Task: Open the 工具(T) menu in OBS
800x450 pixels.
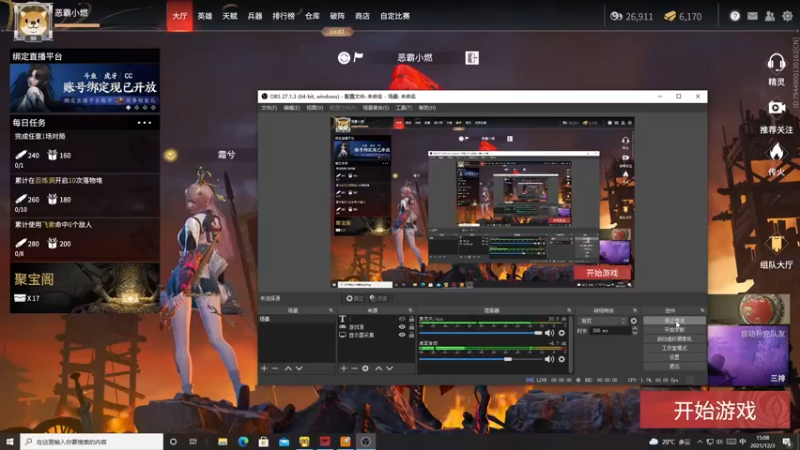Action: pos(404,108)
